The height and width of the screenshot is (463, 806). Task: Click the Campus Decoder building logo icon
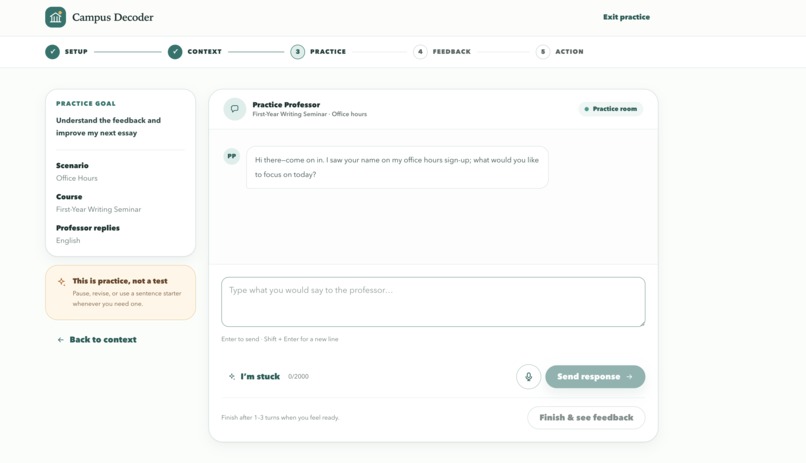coord(56,17)
